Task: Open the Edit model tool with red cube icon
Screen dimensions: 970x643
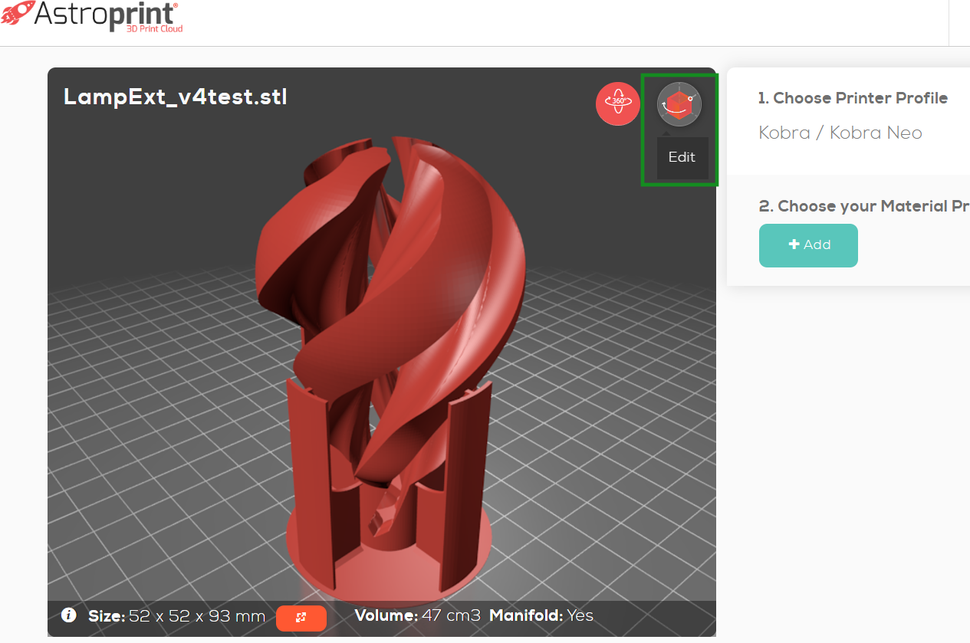Action: tap(678, 103)
